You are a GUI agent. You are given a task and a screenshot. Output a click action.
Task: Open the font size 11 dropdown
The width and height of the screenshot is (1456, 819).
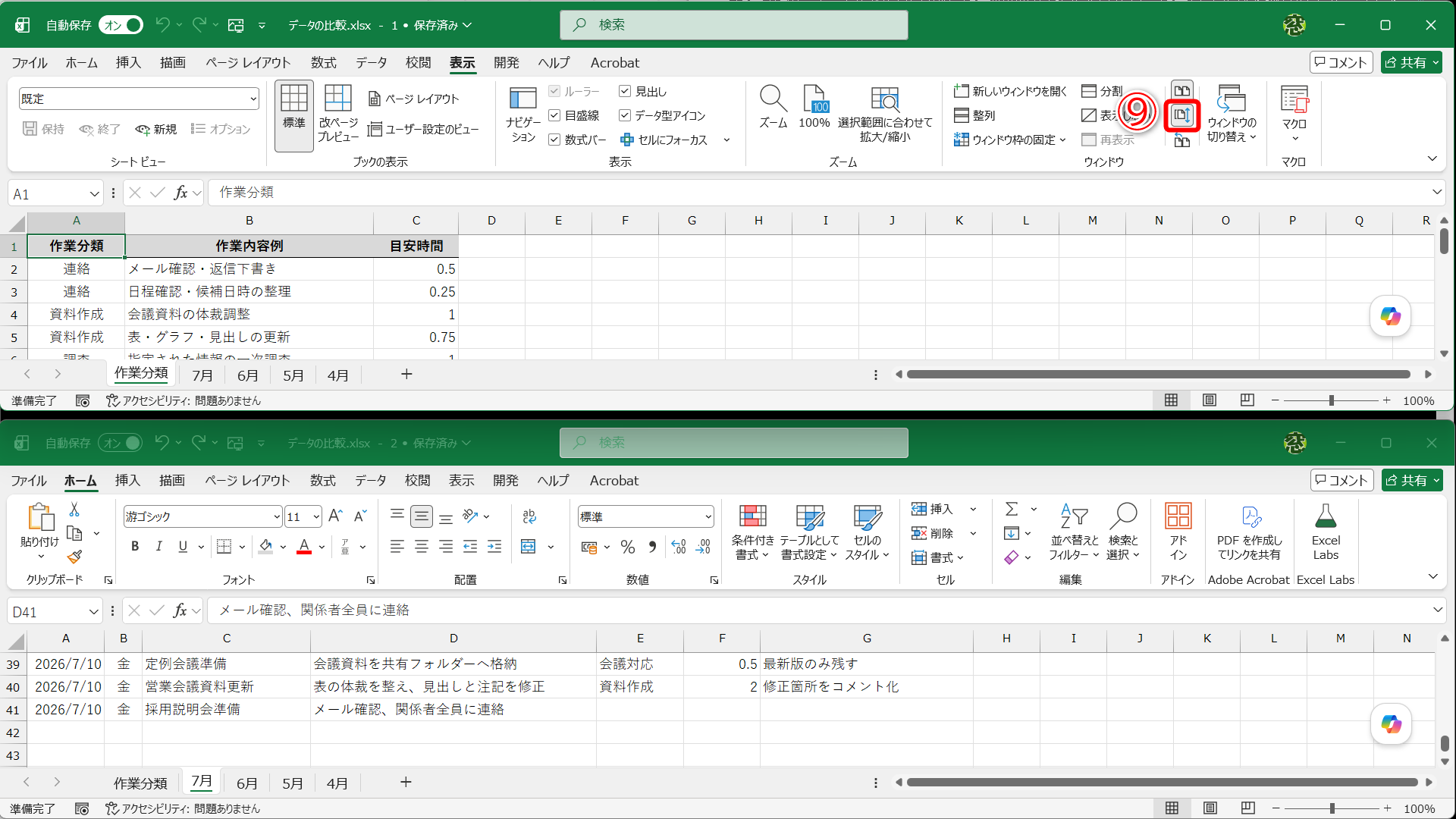click(316, 517)
